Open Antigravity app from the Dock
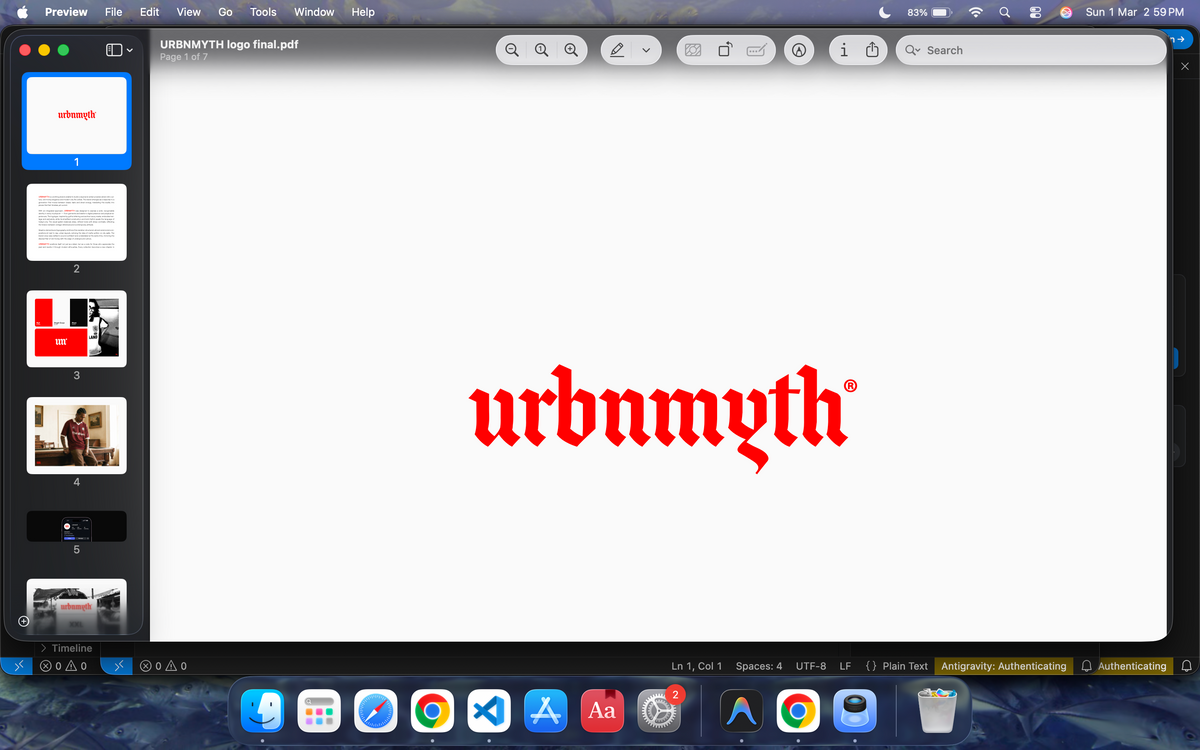Screen dimensions: 1200x750 (x=741, y=711)
